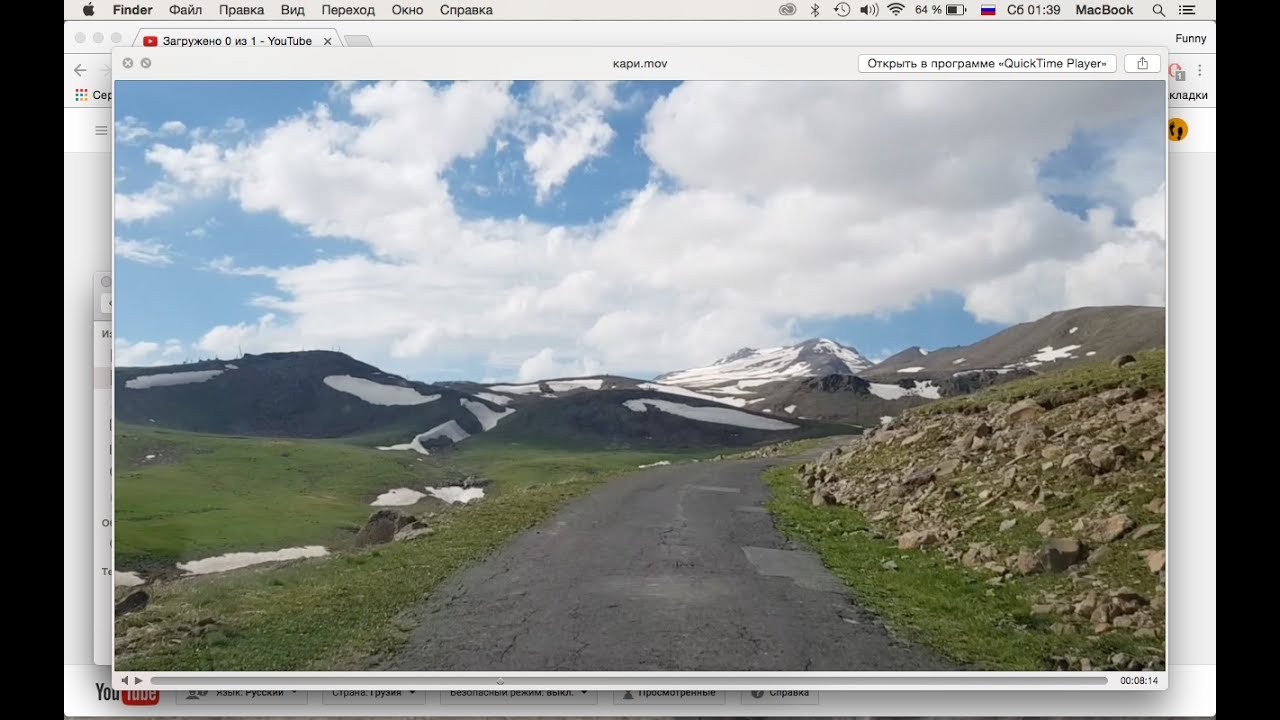This screenshot has width=1280, height=720.
Task: Open the Файл menu
Action: (186, 10)
